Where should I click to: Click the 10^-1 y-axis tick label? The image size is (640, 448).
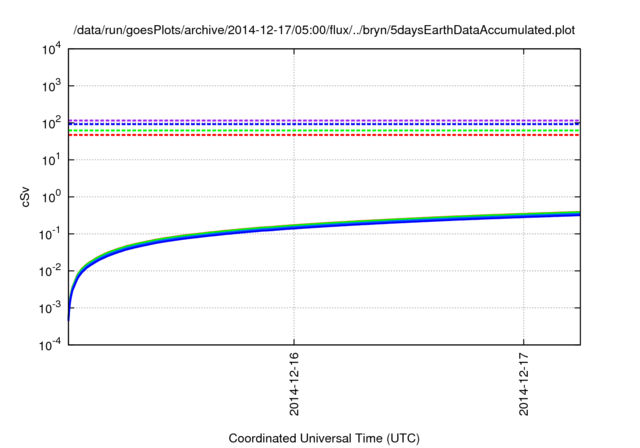(x=50, y=234)
